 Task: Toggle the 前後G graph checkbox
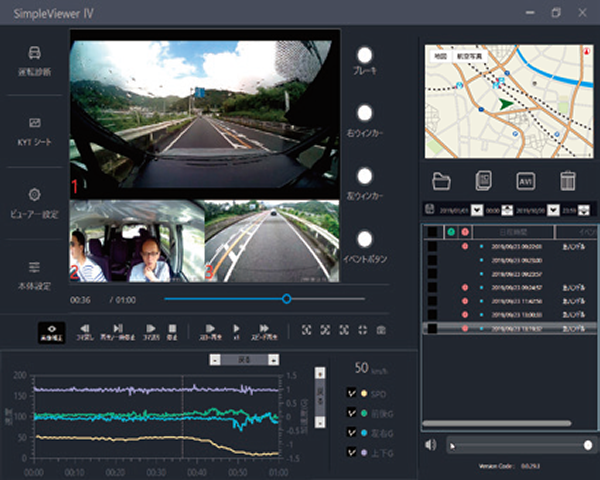(352, 411)
